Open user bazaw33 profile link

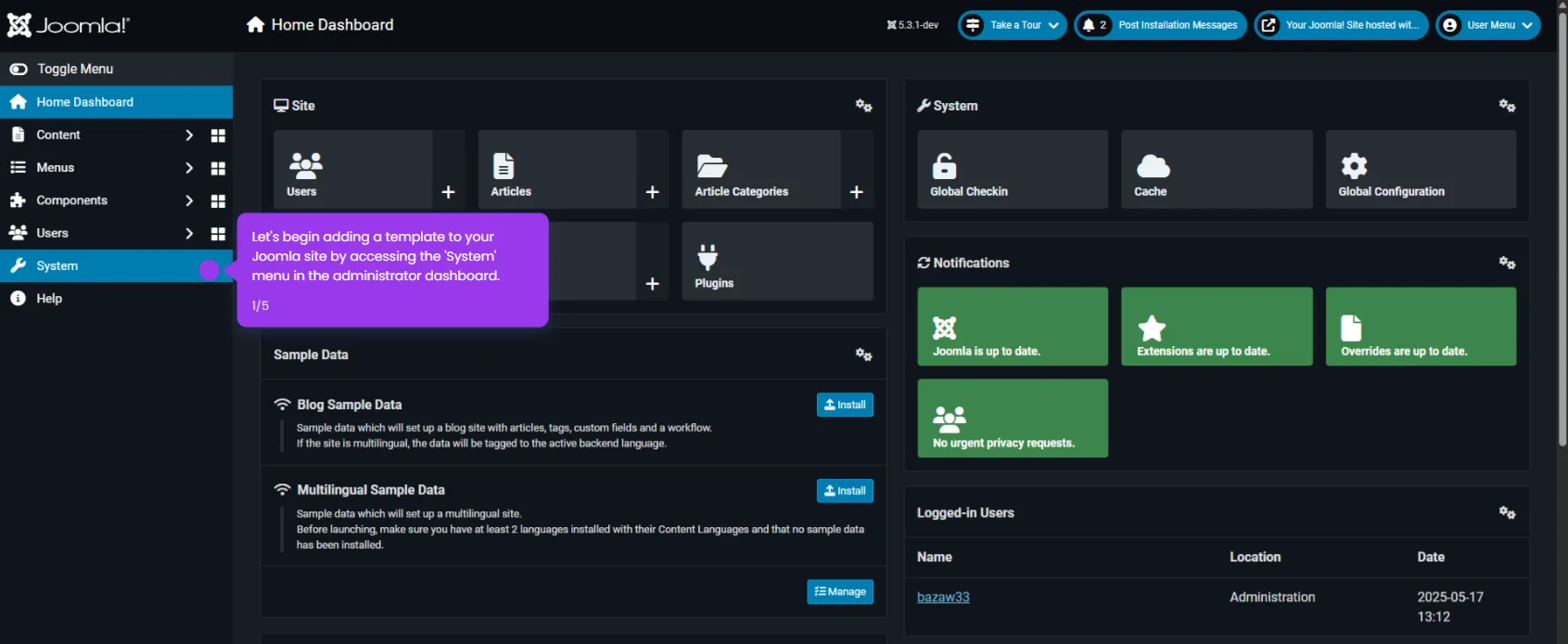(943, 598)
